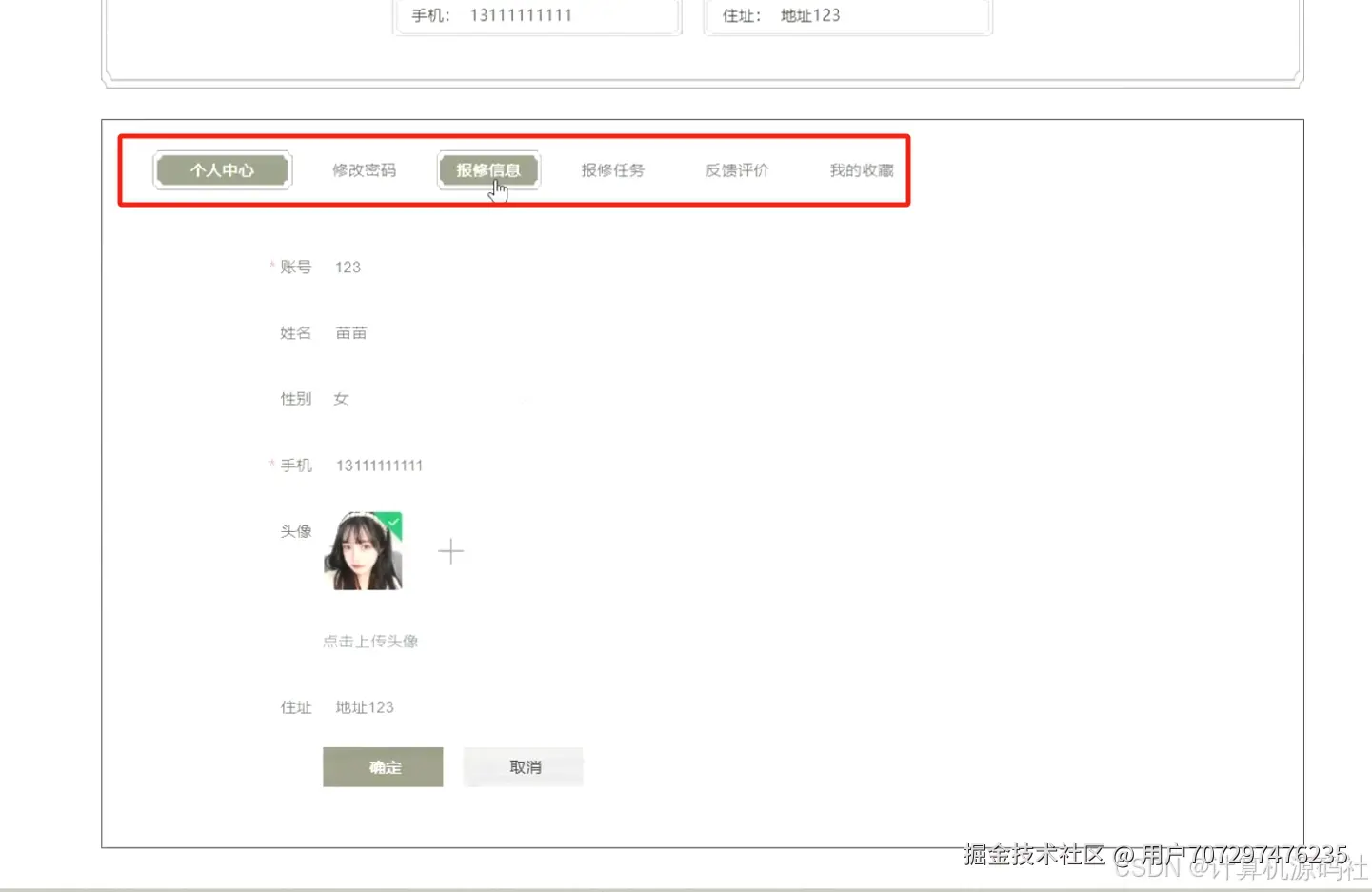This screenshot has height=892, width=1372.
Task: Click the 姓名 name field showing 苗苗
Action: (x=351, y=332)
